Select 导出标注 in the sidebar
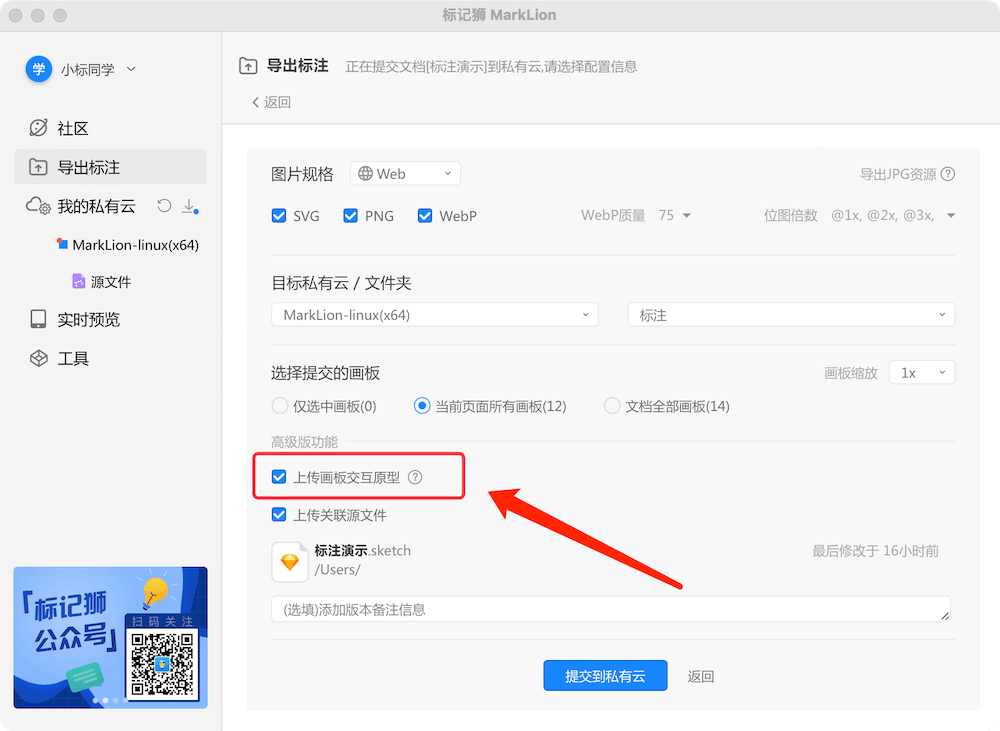Viewport: 1000px width, 731px height. click(x=110, y=167)
